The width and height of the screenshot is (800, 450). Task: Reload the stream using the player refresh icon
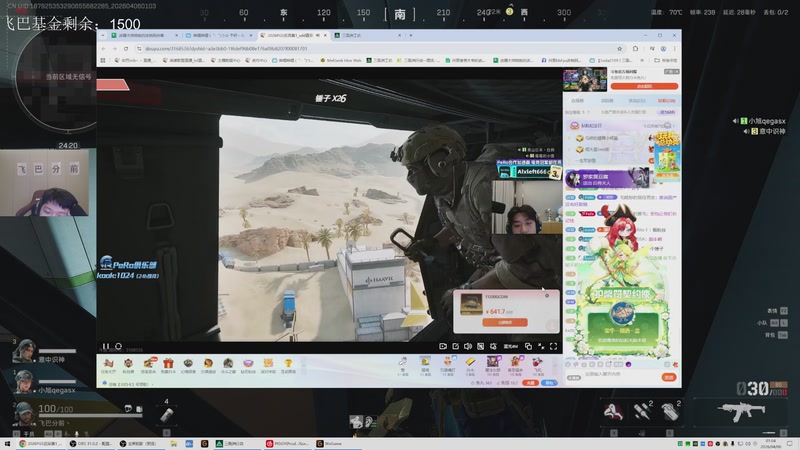point(118,346)
